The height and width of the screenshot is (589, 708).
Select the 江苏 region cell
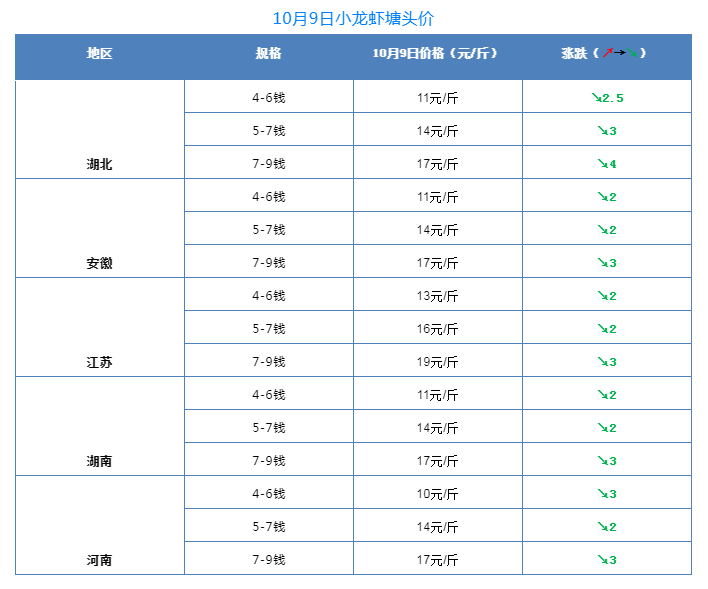click(100, 362)
